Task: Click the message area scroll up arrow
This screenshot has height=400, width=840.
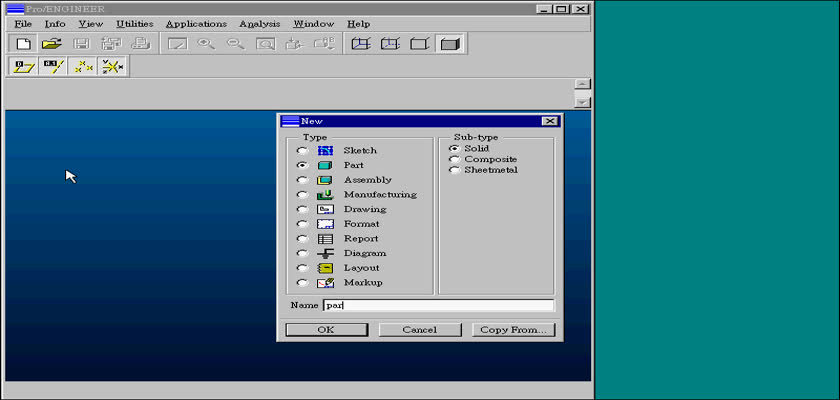Action: [x=582, y=84]
